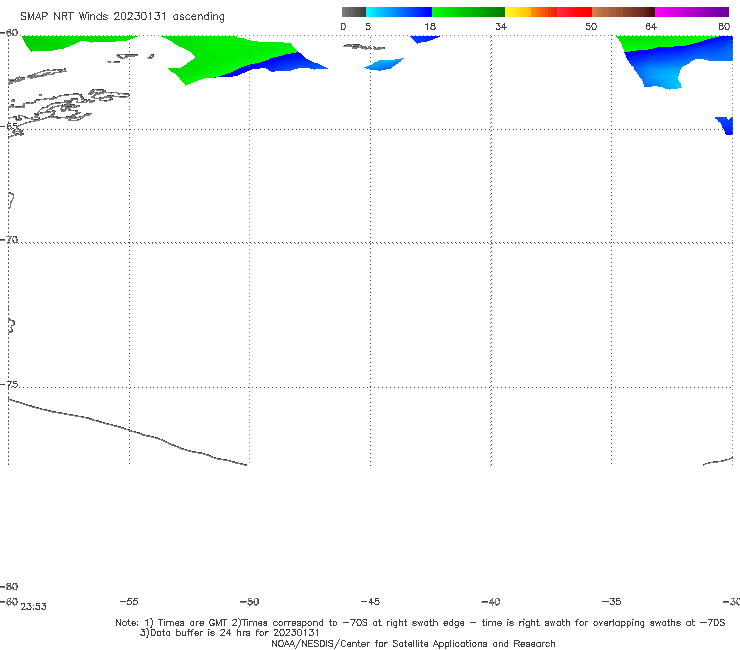Screen dimensions: 740x650
Task: Click the longitude label '-35'
Action: point(611,601)
